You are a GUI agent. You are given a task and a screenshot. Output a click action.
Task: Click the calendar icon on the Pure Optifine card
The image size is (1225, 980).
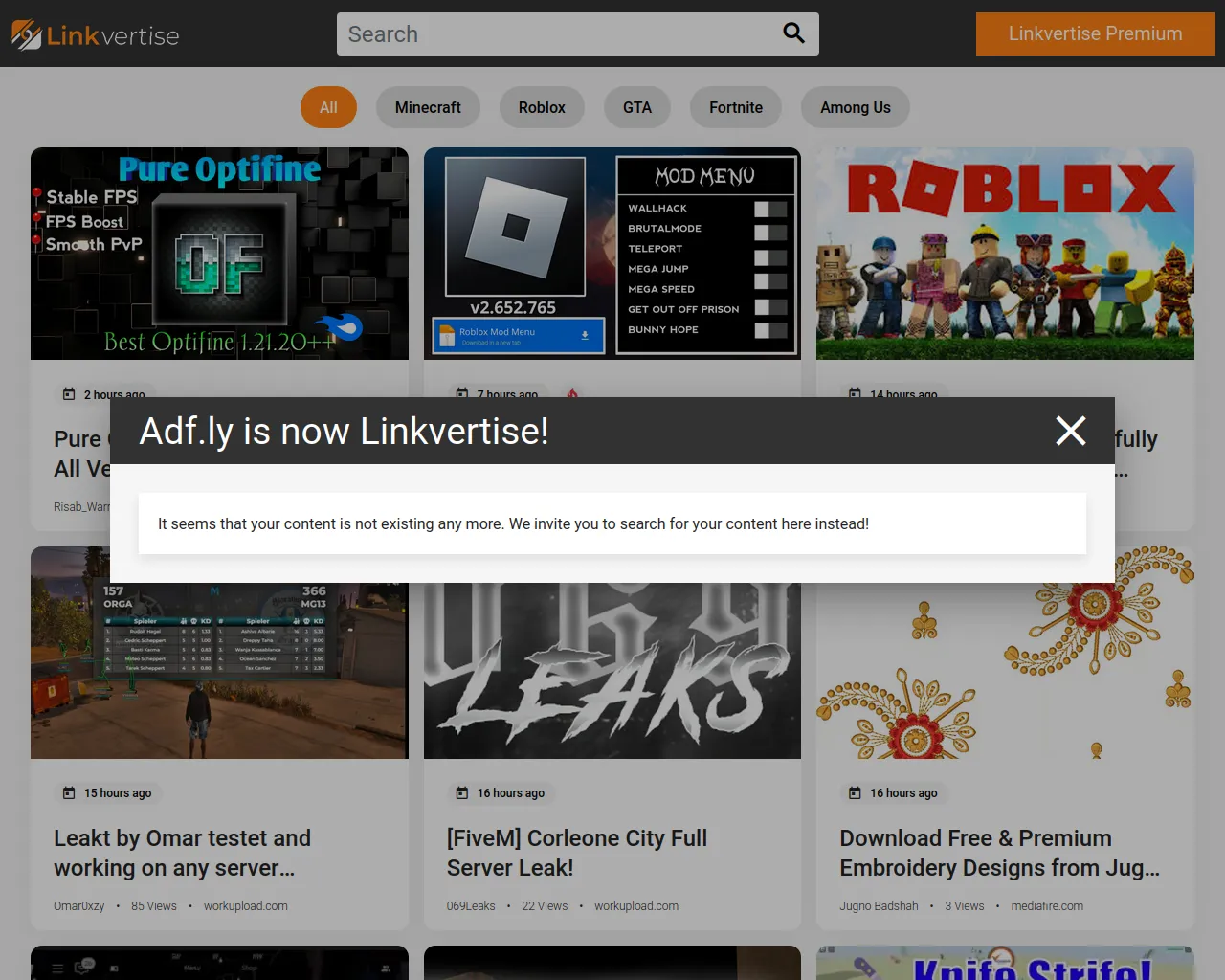point(68,393)
